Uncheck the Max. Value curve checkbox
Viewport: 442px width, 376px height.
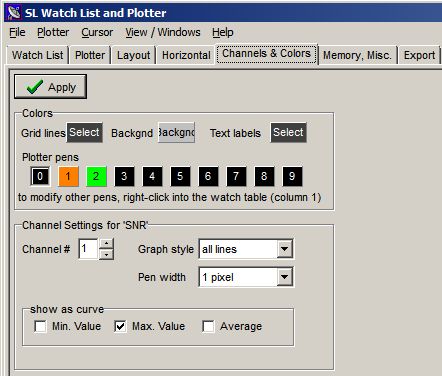pos(120,326)
